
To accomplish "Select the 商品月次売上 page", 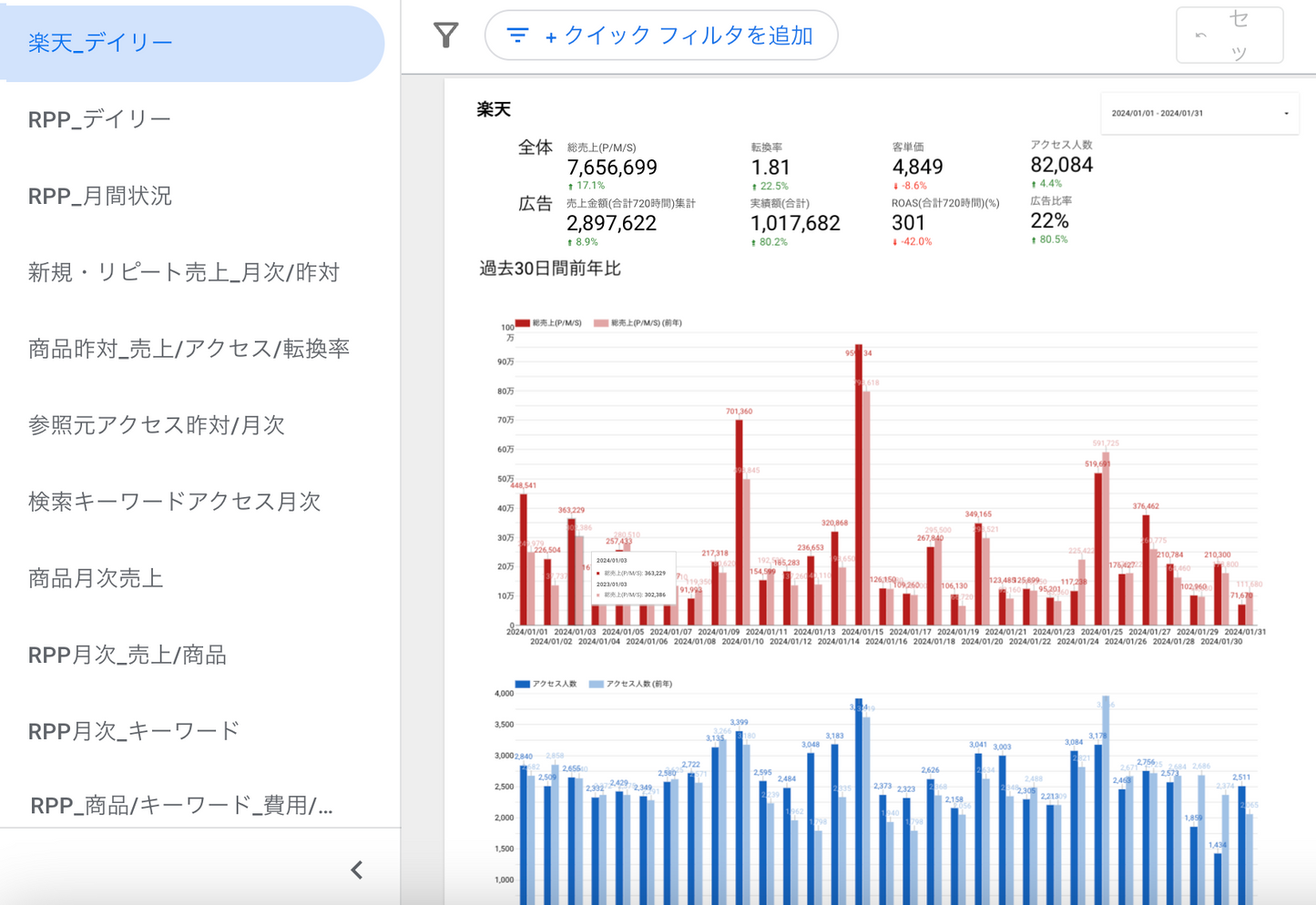I will 96,578.
